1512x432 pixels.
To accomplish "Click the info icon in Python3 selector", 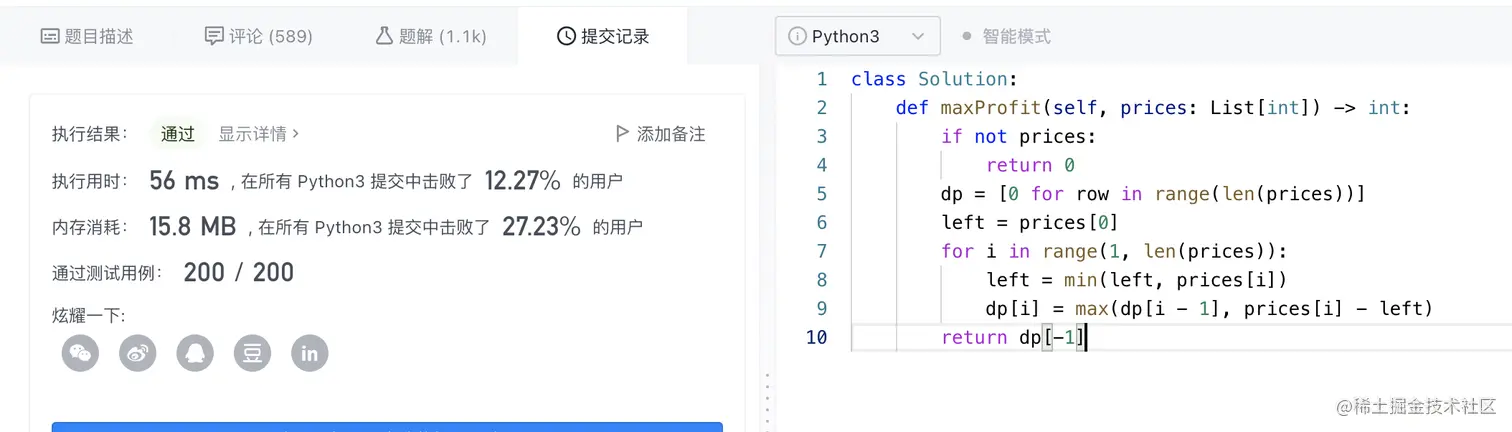I will pyautogui.click(x=797, y=36).
